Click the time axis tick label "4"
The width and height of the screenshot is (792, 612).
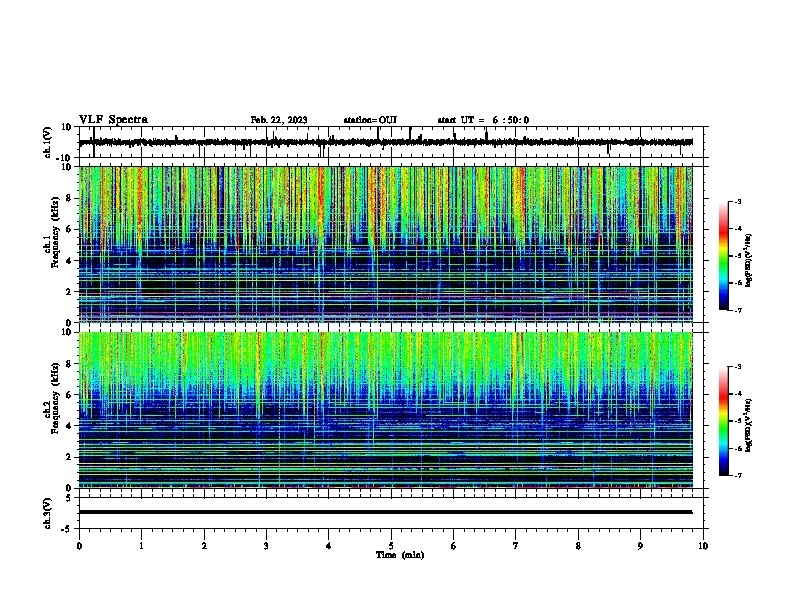click(329, 546)
